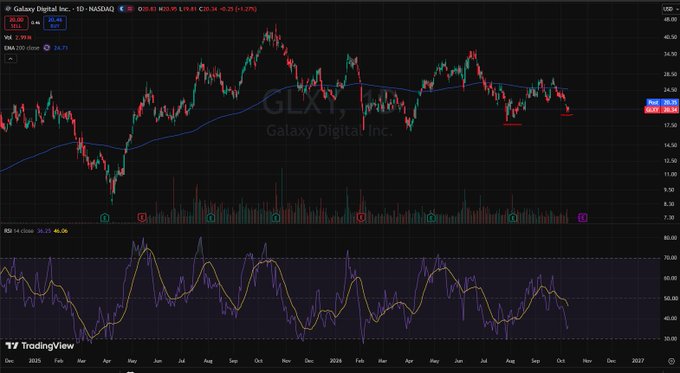Viewport: 680px width, 373px height.
Task: Click the green earnings marker for August 2025
Action: point(211,218)
